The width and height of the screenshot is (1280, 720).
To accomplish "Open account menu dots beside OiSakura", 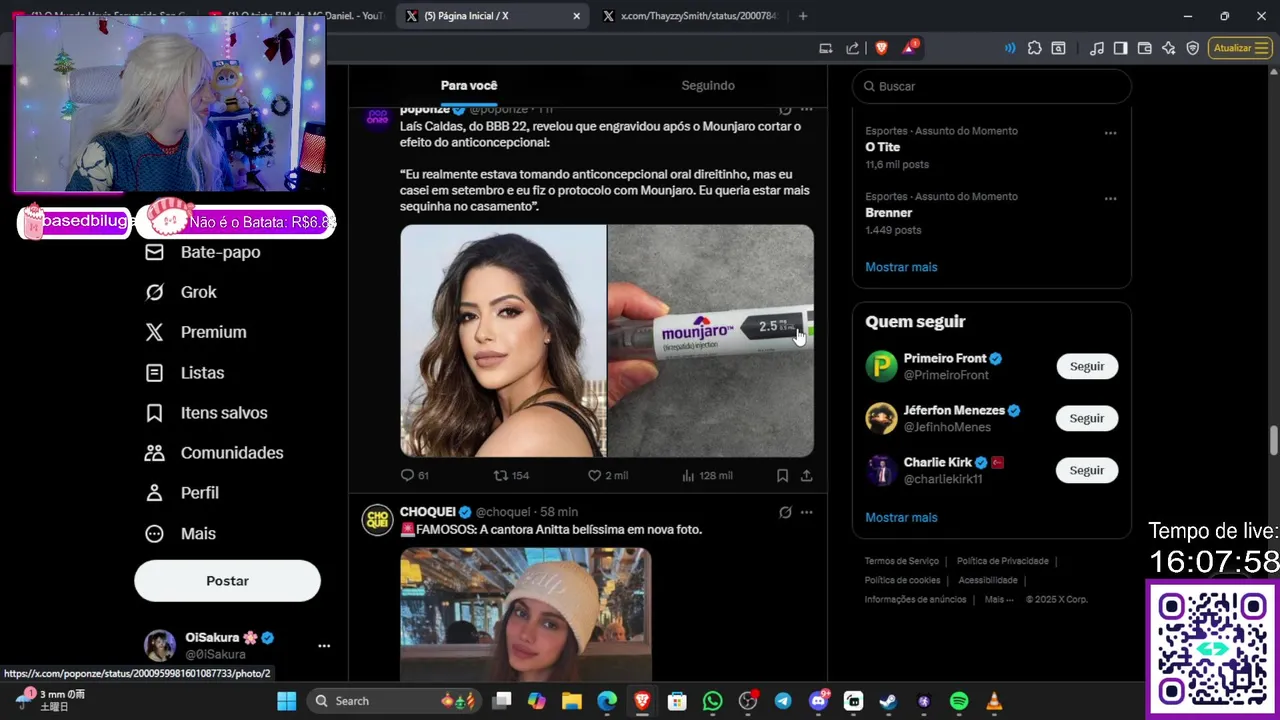I will 324,646.
